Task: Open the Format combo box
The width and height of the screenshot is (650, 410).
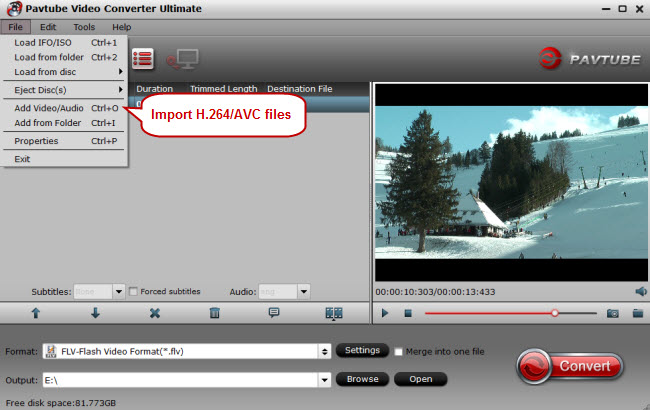Action: click(x=187, y=352)
